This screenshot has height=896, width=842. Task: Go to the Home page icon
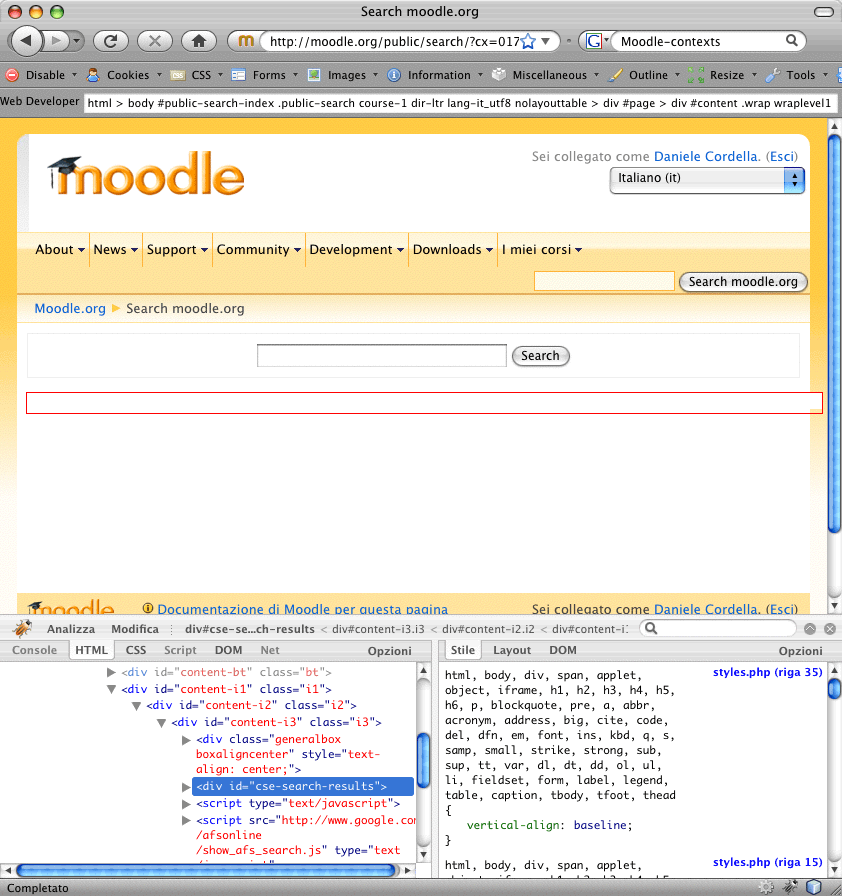coord(199,41)
